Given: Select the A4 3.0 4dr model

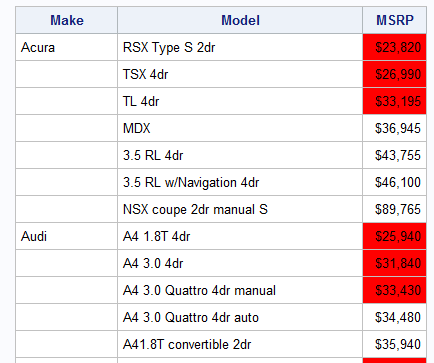Looking at the screenshot, I should tap(240, 263).
